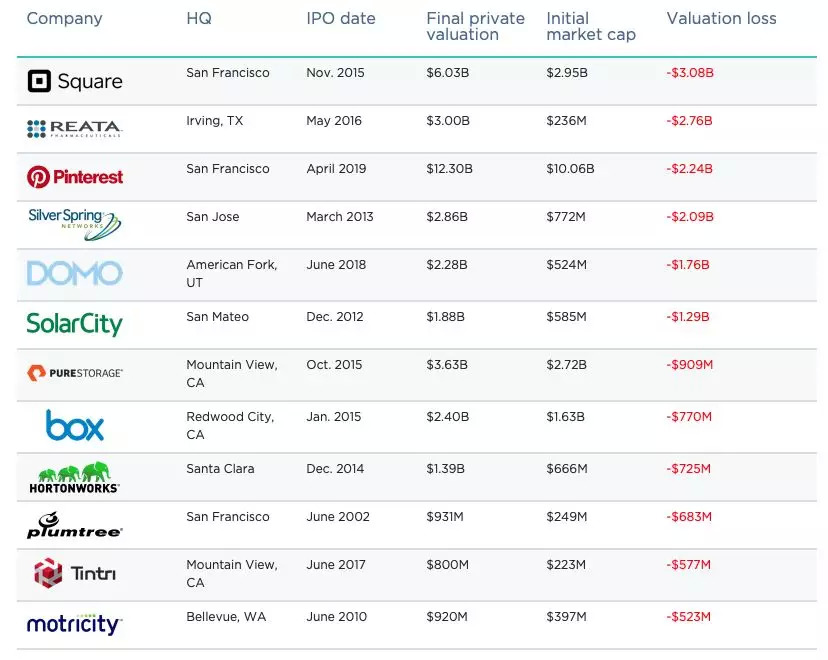Select the HQ column header
Screen dimensions: 828x660
tap(199, 18)
